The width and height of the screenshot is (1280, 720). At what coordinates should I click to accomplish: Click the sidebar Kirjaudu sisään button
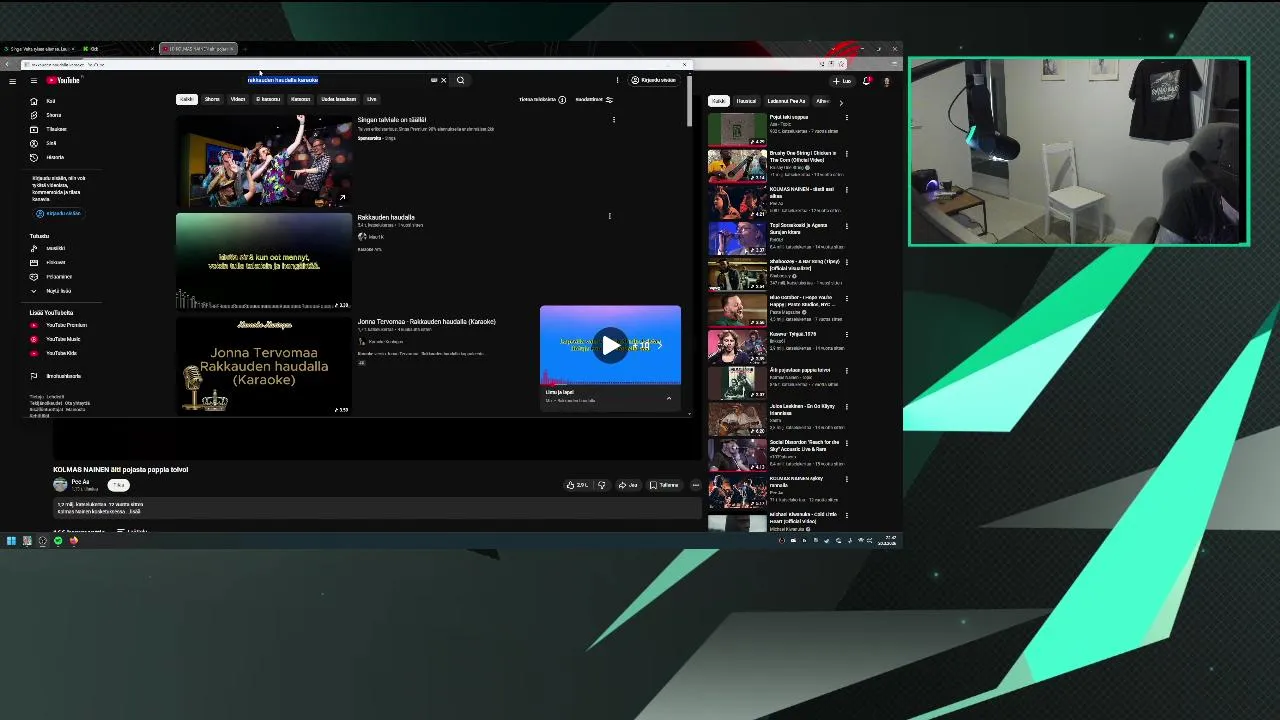pos(58,213)
